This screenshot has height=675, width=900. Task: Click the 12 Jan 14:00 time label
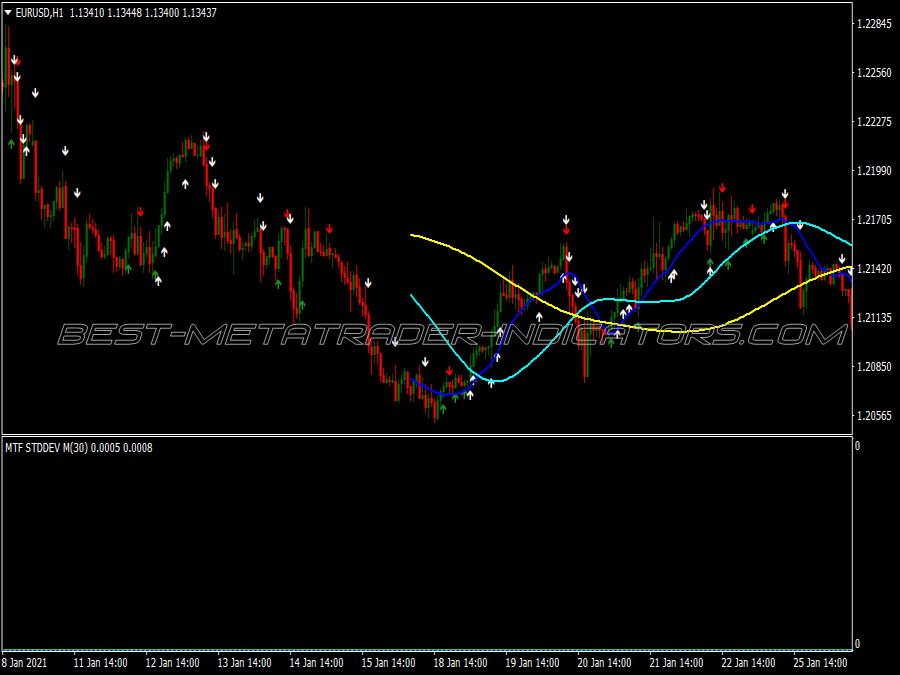pyautogui.click(x=172, y=662)
